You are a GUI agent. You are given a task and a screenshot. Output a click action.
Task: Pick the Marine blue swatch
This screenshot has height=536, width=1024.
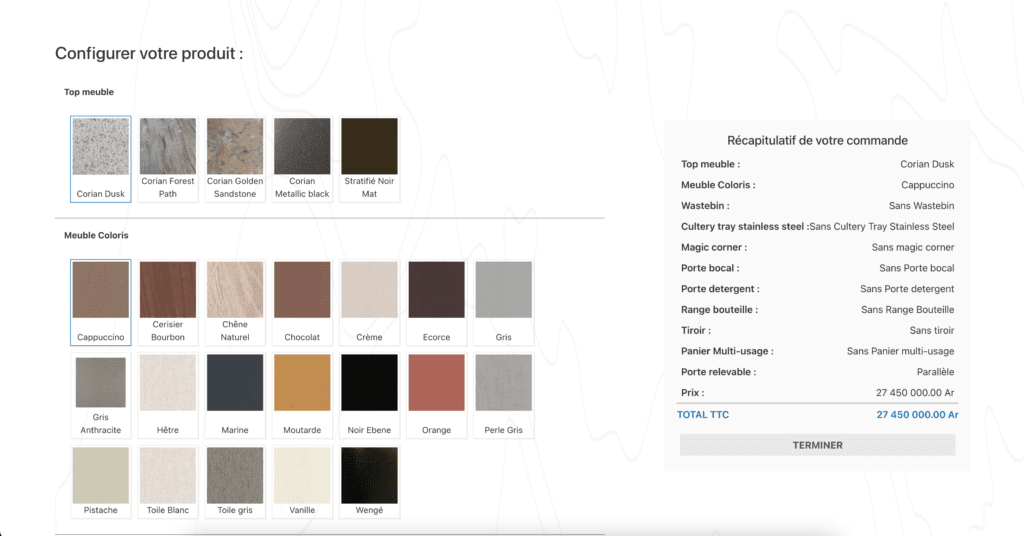click(235, 383)
